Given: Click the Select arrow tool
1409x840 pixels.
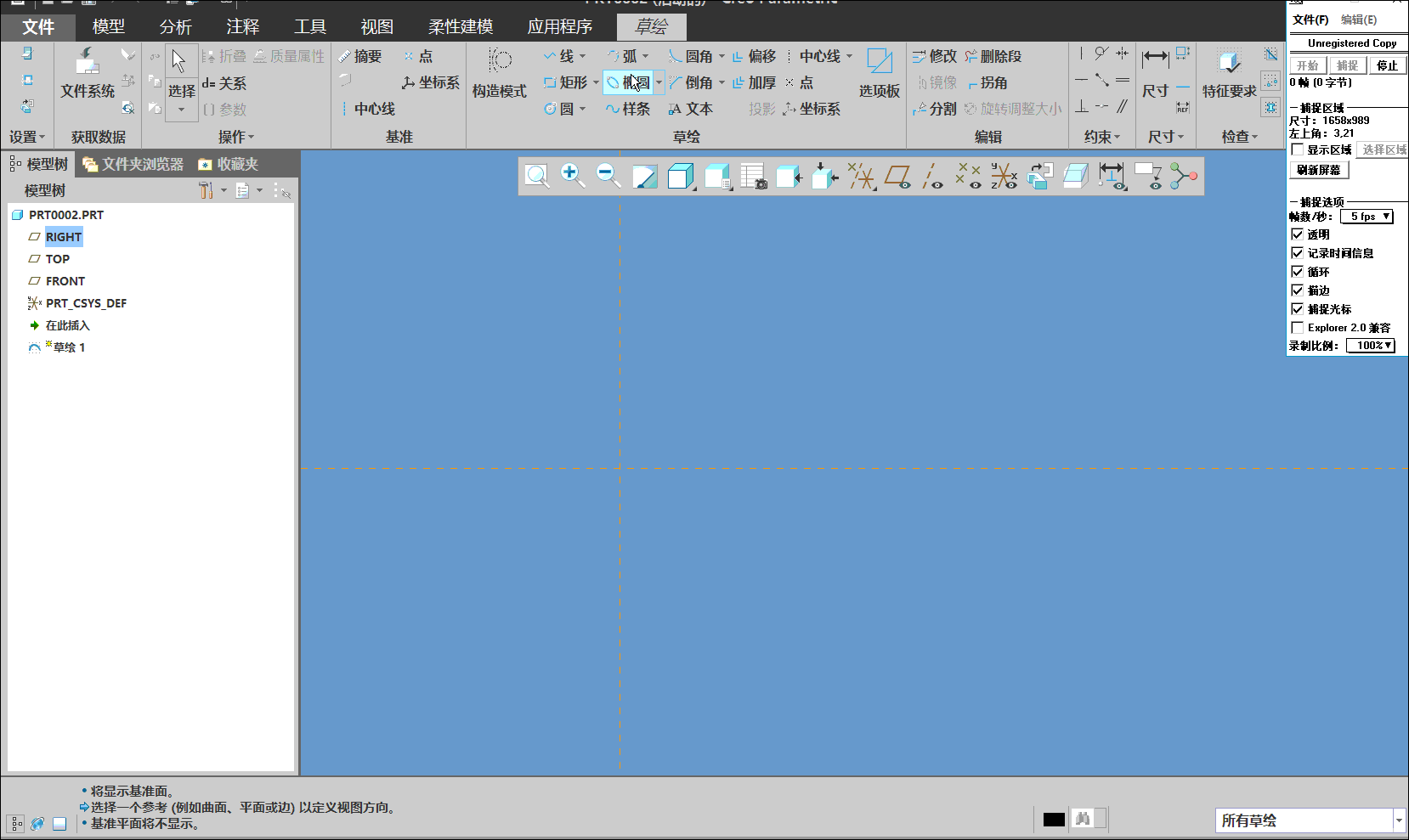Looking at the screenshot, I should point(178,61).
